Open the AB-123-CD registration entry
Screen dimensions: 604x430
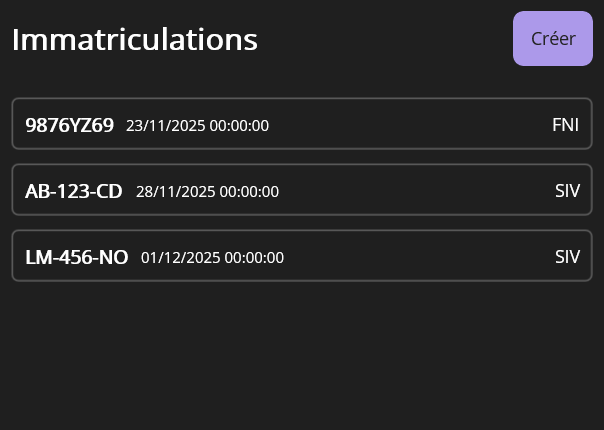coord(301,190)
